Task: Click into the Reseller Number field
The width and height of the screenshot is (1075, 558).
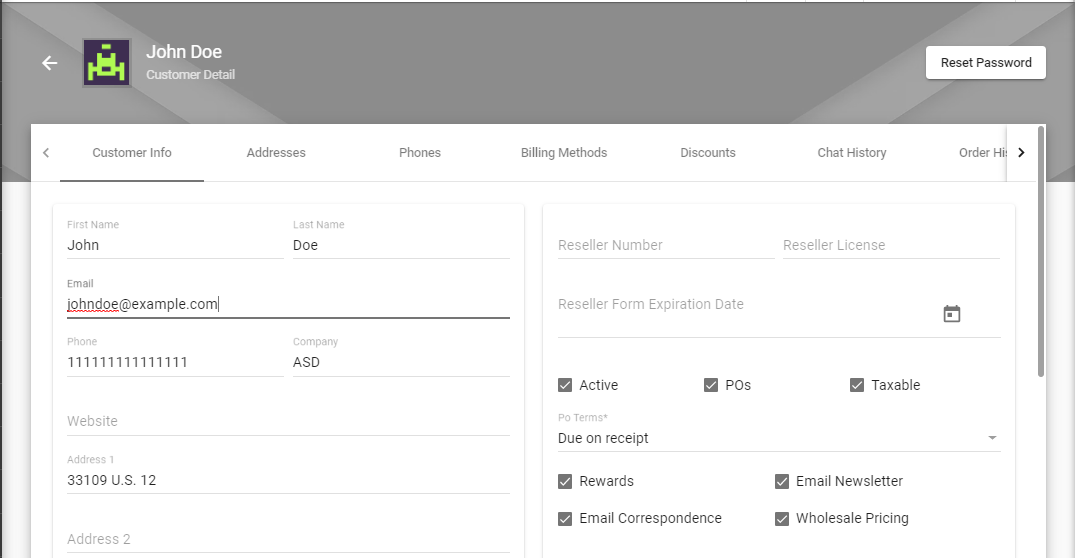Action: [x=666, y=245]
